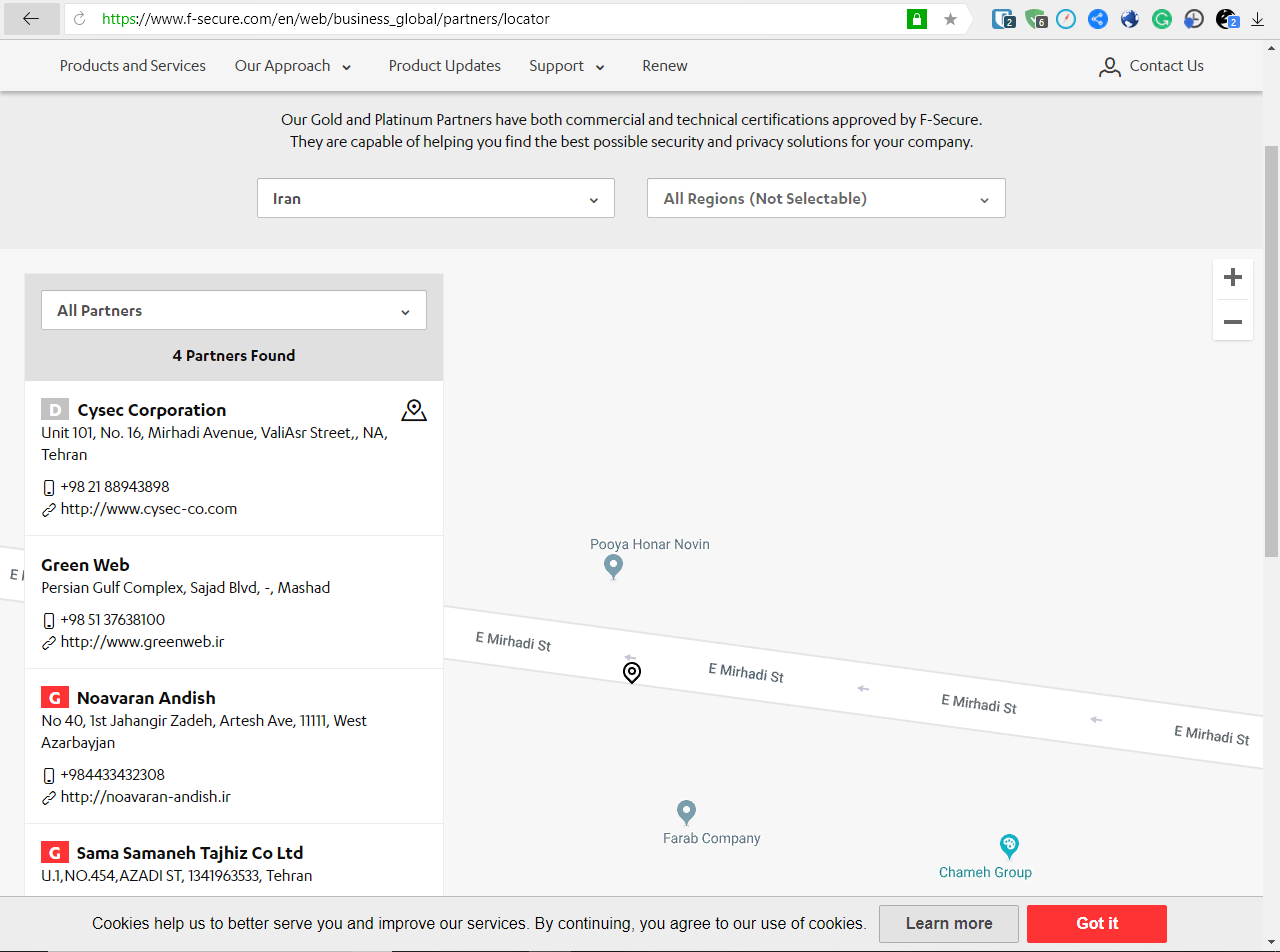Open the green shield extension with badge 6
This screenshot has height=952, width=1280.
pyautogui.click(x=1036, y=19)
